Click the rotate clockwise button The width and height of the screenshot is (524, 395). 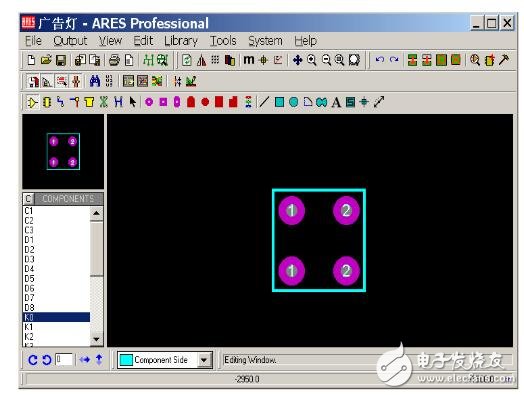32,360
